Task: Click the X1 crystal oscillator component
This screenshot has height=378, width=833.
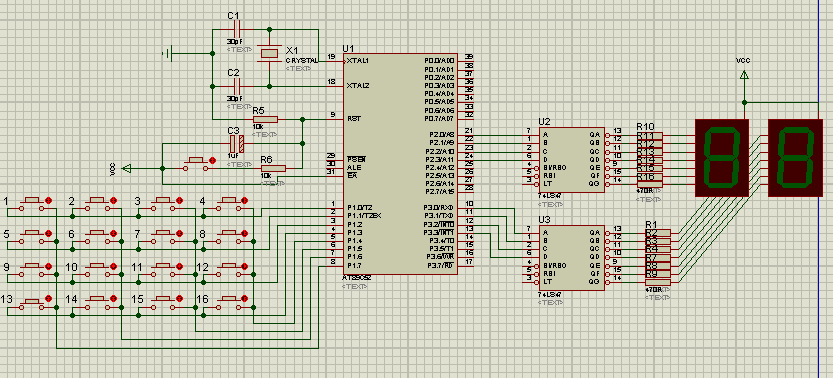Action: pyautogui.click(x=269, y=54)
